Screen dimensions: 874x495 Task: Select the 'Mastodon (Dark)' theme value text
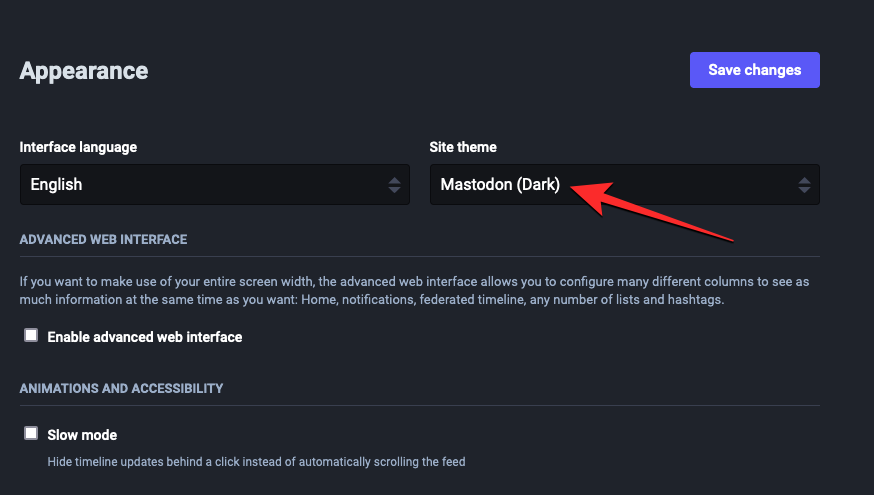[x=500, y=185]
